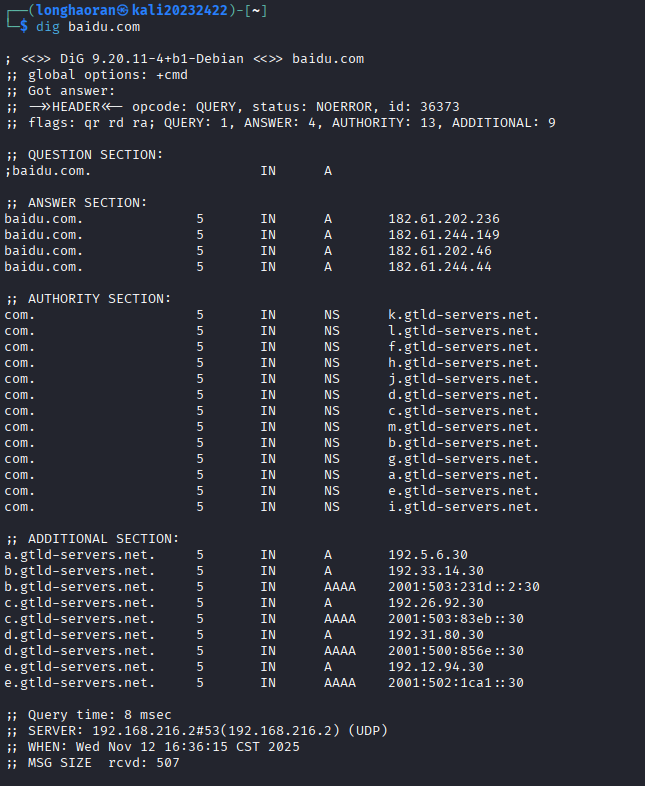Click the answer IP 182.61.244.149
This screenshot has width=645, height=786.
tap(444, 235)
